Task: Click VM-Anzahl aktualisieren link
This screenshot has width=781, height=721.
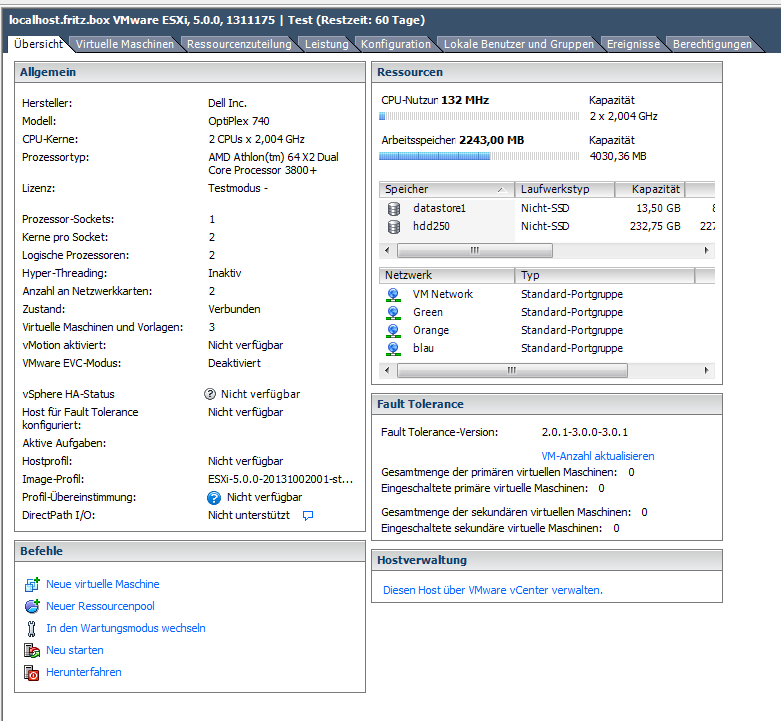Action: coord(598,456)
